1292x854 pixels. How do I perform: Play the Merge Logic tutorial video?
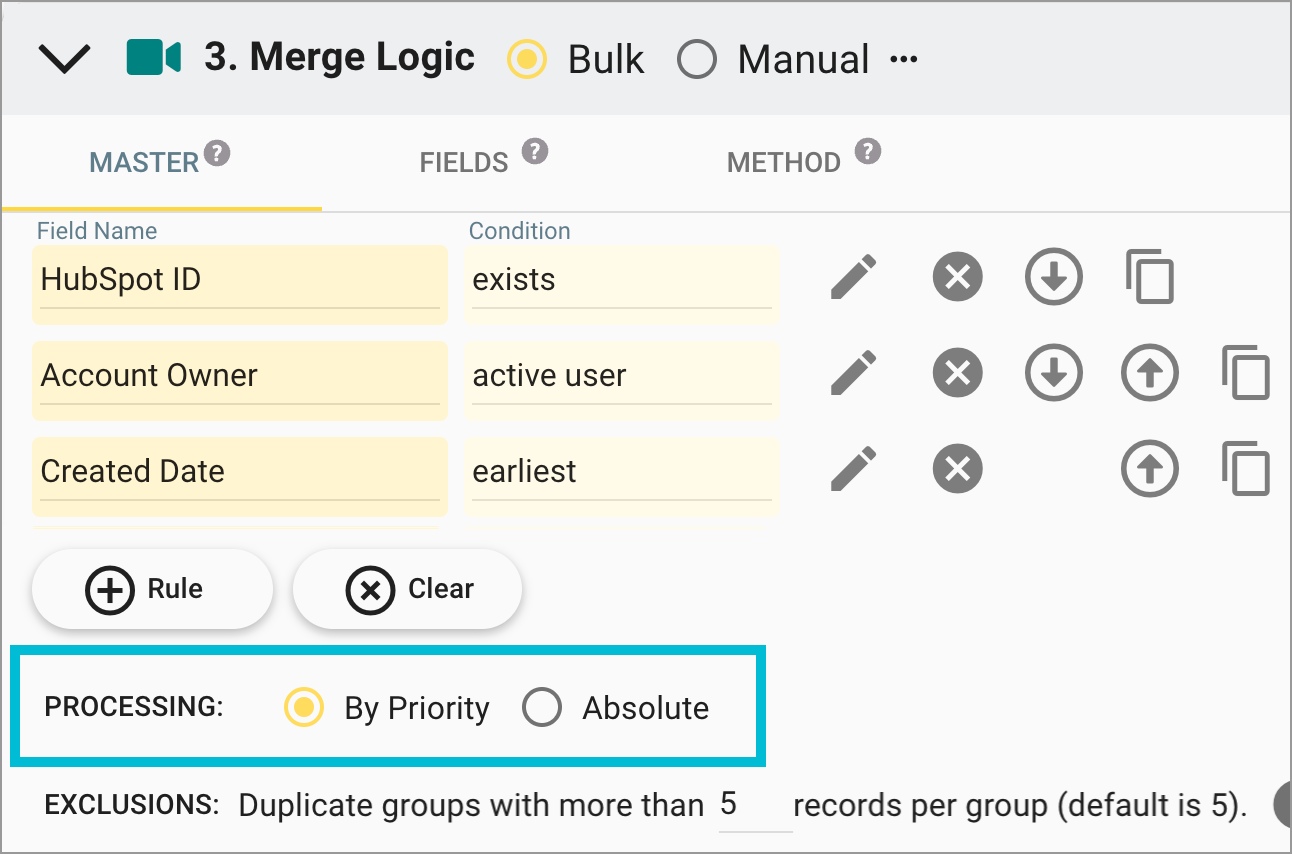pos(155,57)
